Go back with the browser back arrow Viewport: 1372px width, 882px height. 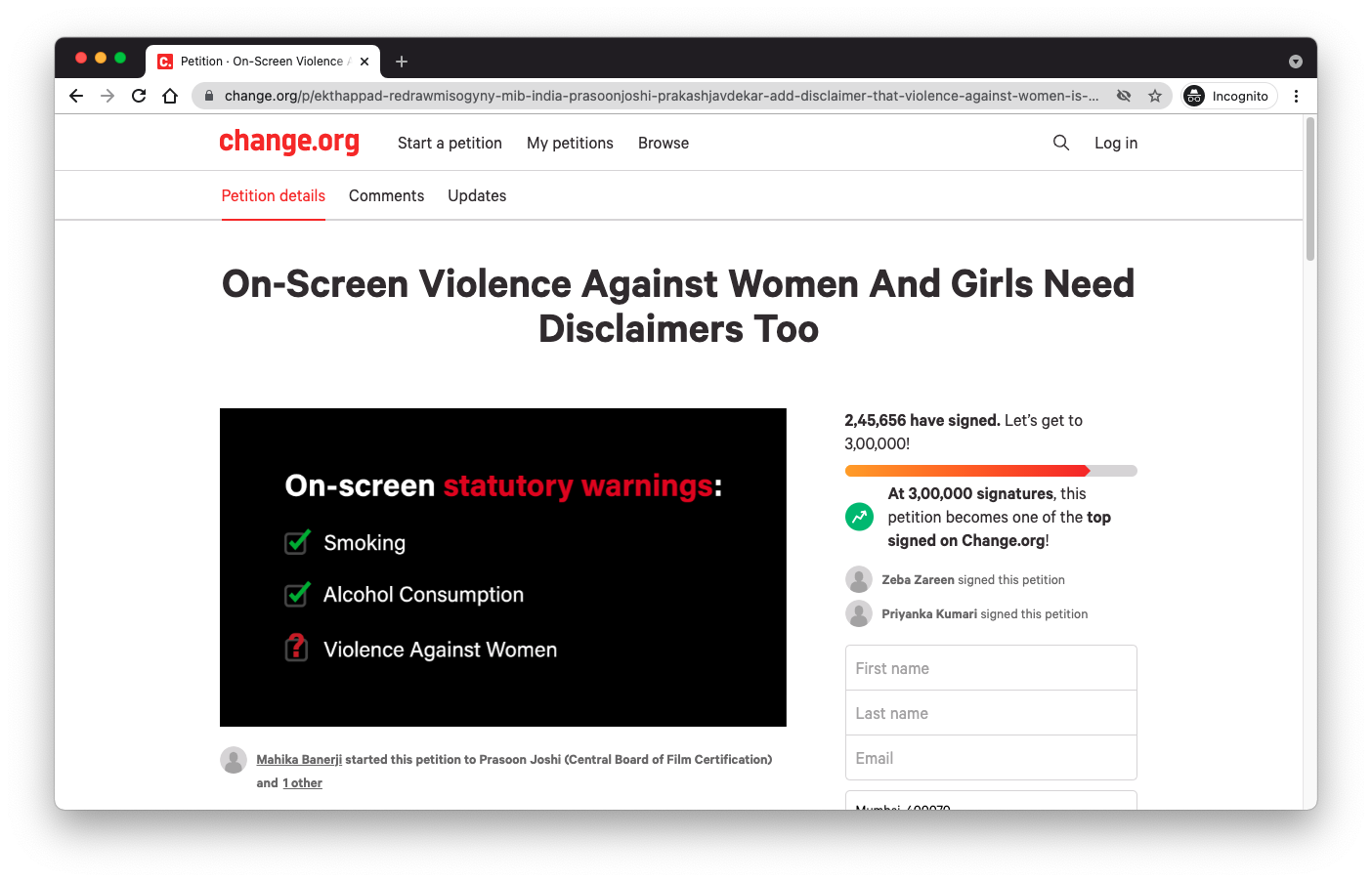click(x=76, y=96)
